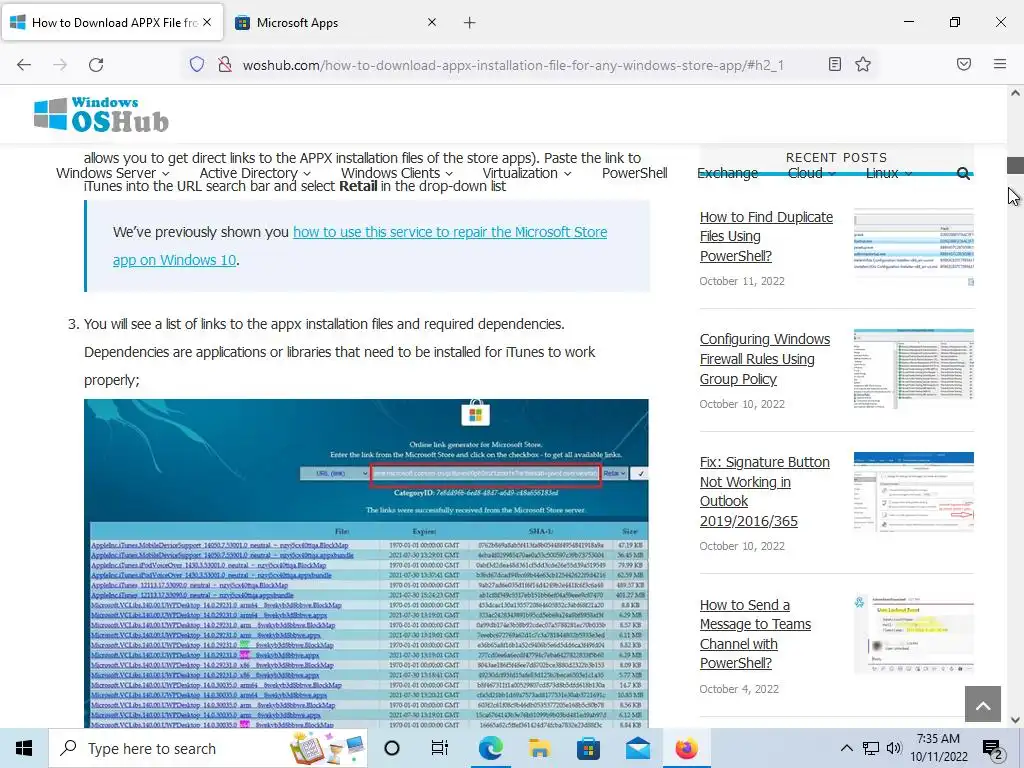The height and width of the screenshot is (768, 1024).
Task: Click the firewall rules post thumbnail
Action: 914,369
